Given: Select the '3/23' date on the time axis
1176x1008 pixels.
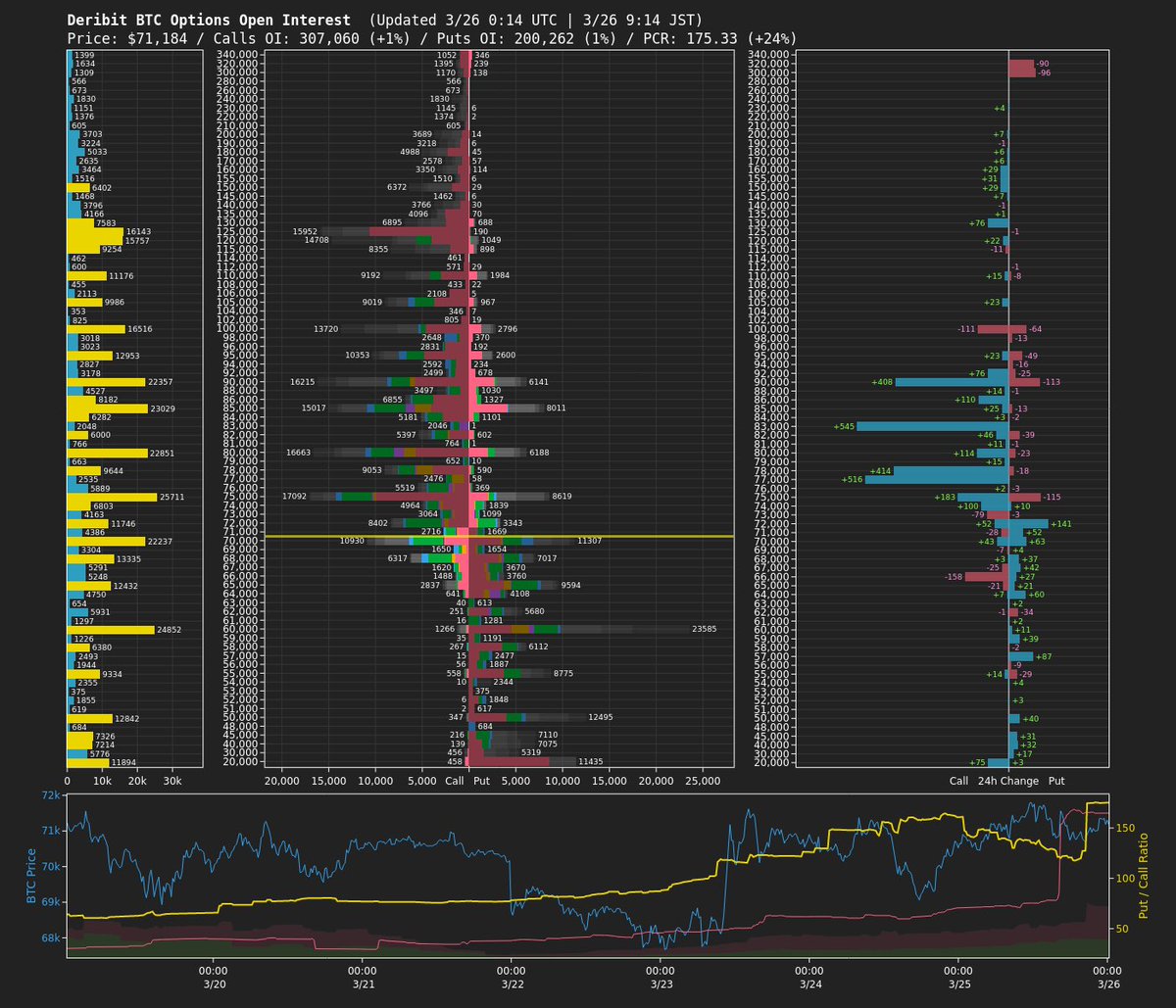Looking at the screenshot, I should click(661, 984).
